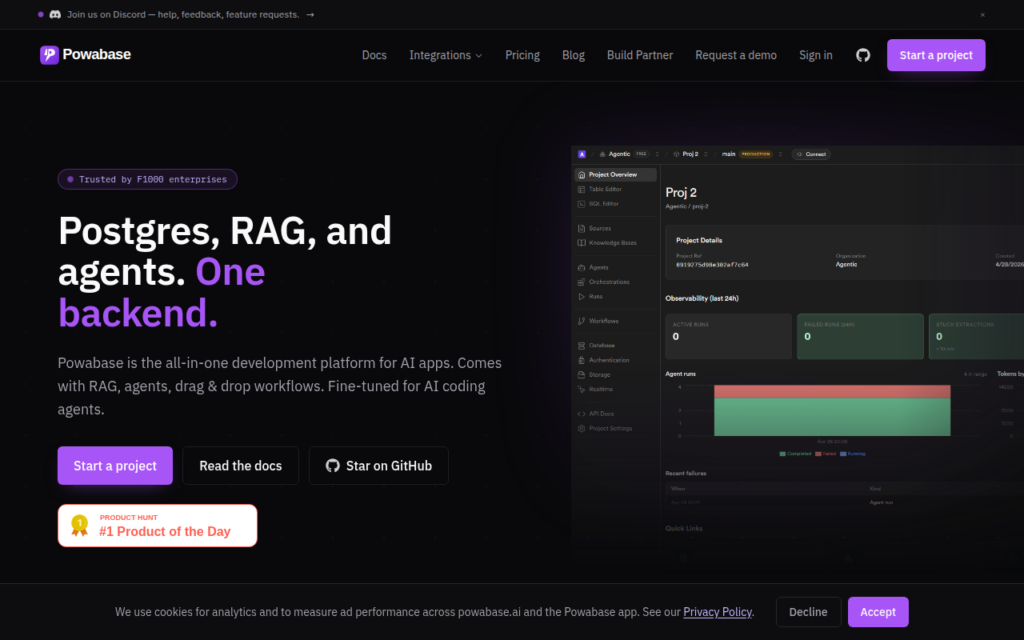The width and height of the screenshot is (1024, 640).
Task: Click Start a project in the navbar
Action: [936, 56]
